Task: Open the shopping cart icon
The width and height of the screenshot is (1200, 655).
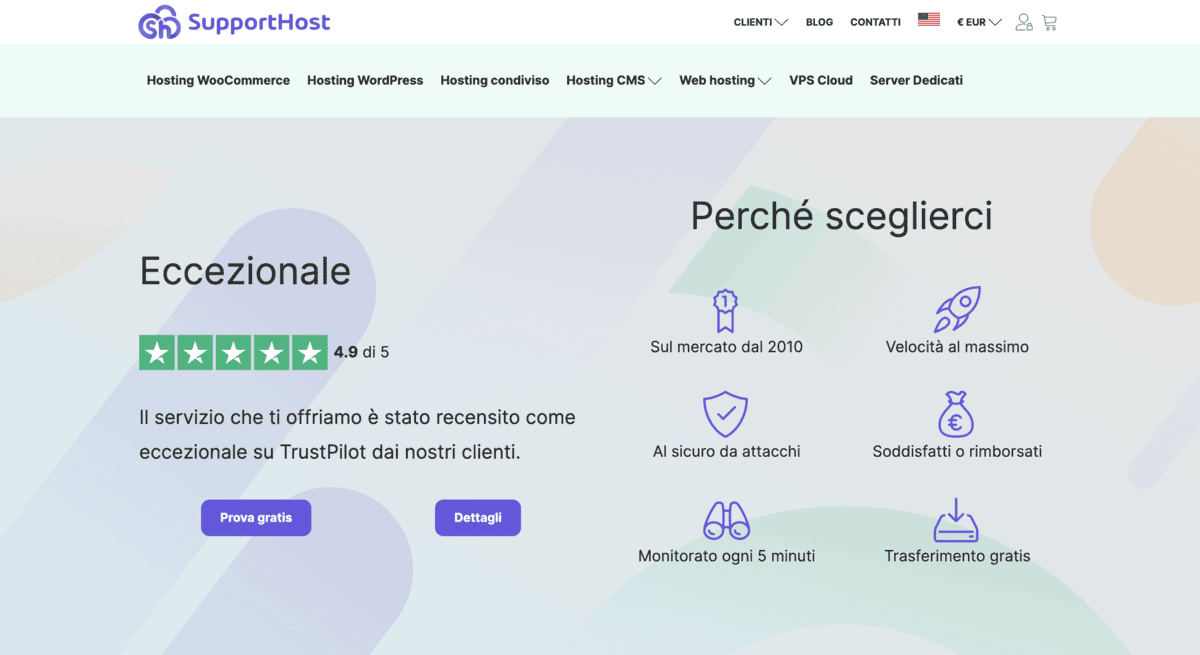Action: point(1049,22)
